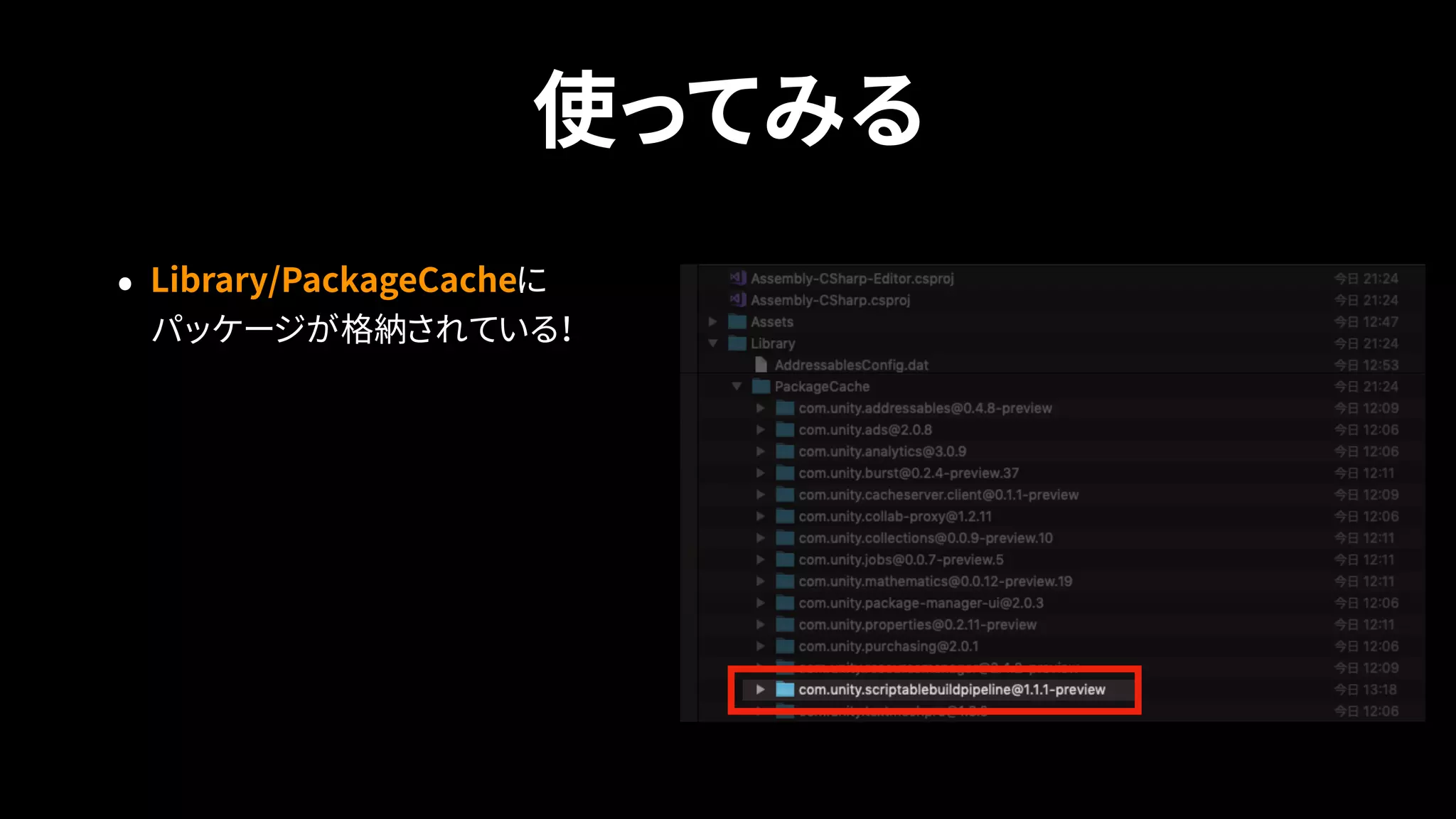Image resolution: width=1456 pixels, height=819 pixels.
Task: Select the Assembly-CSharp.csproj file icon
Action: point(738,300)
